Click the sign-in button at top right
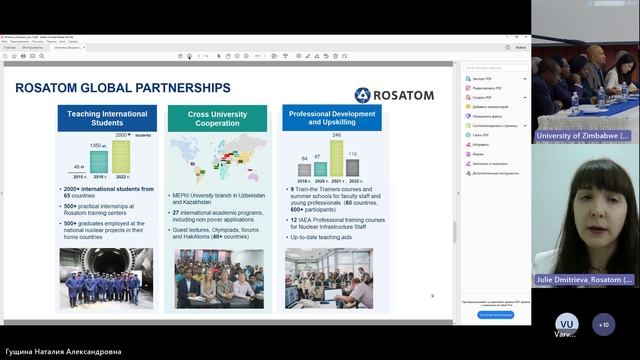Viewport: 640px width, 360px height. (x=521, y=47)
